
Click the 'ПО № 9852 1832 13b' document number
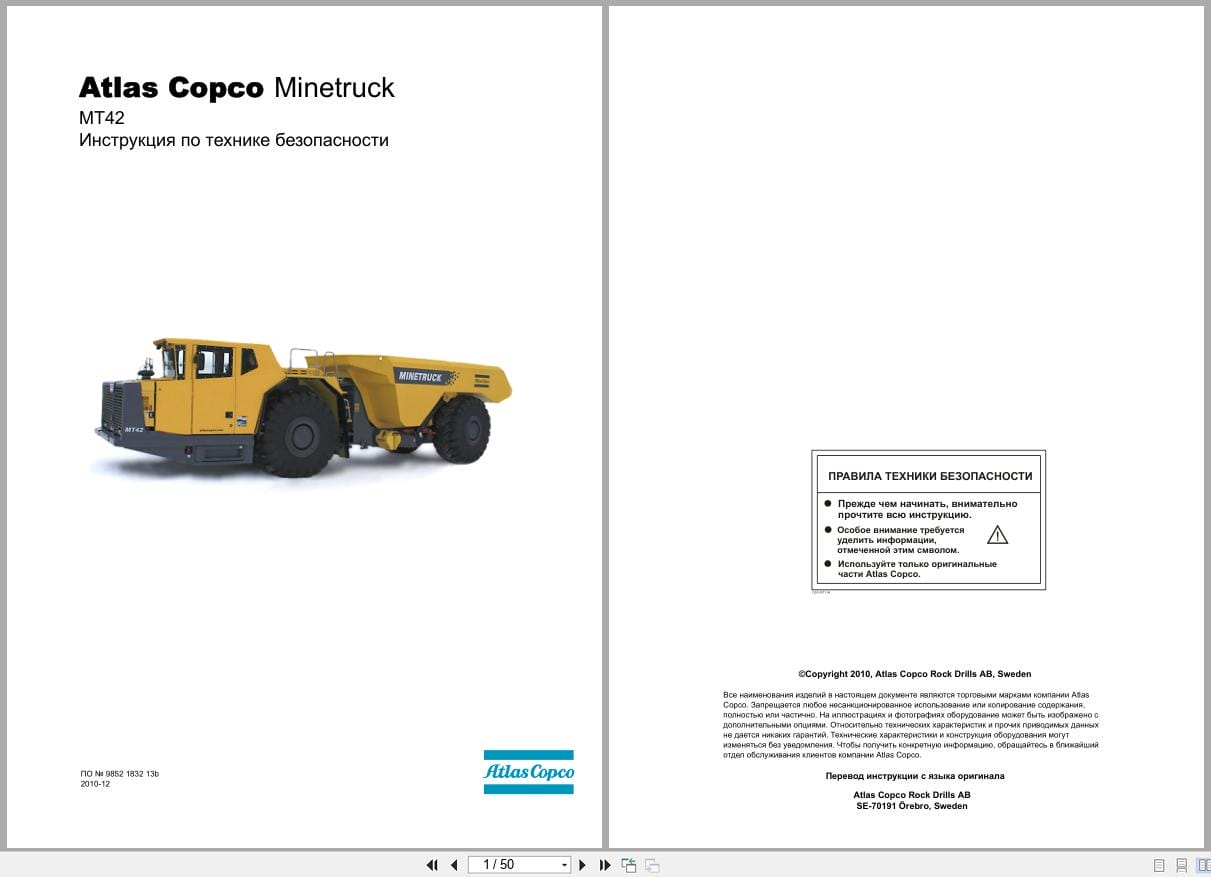(x=120, y=774)
